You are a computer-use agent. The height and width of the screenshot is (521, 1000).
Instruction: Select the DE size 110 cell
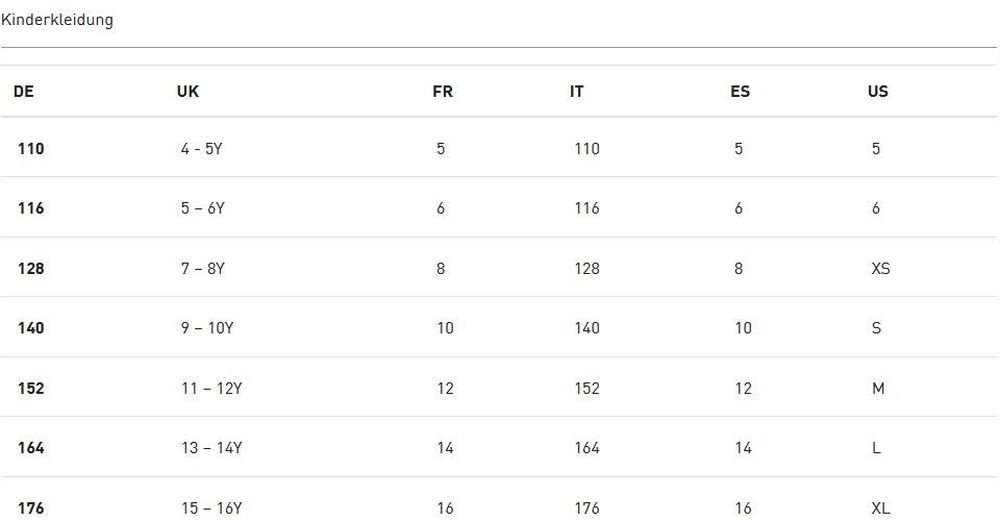click(x=31, y=149)
